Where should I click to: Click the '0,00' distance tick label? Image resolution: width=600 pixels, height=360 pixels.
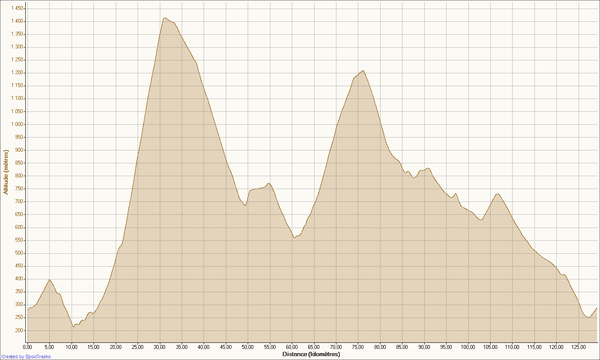28,347
